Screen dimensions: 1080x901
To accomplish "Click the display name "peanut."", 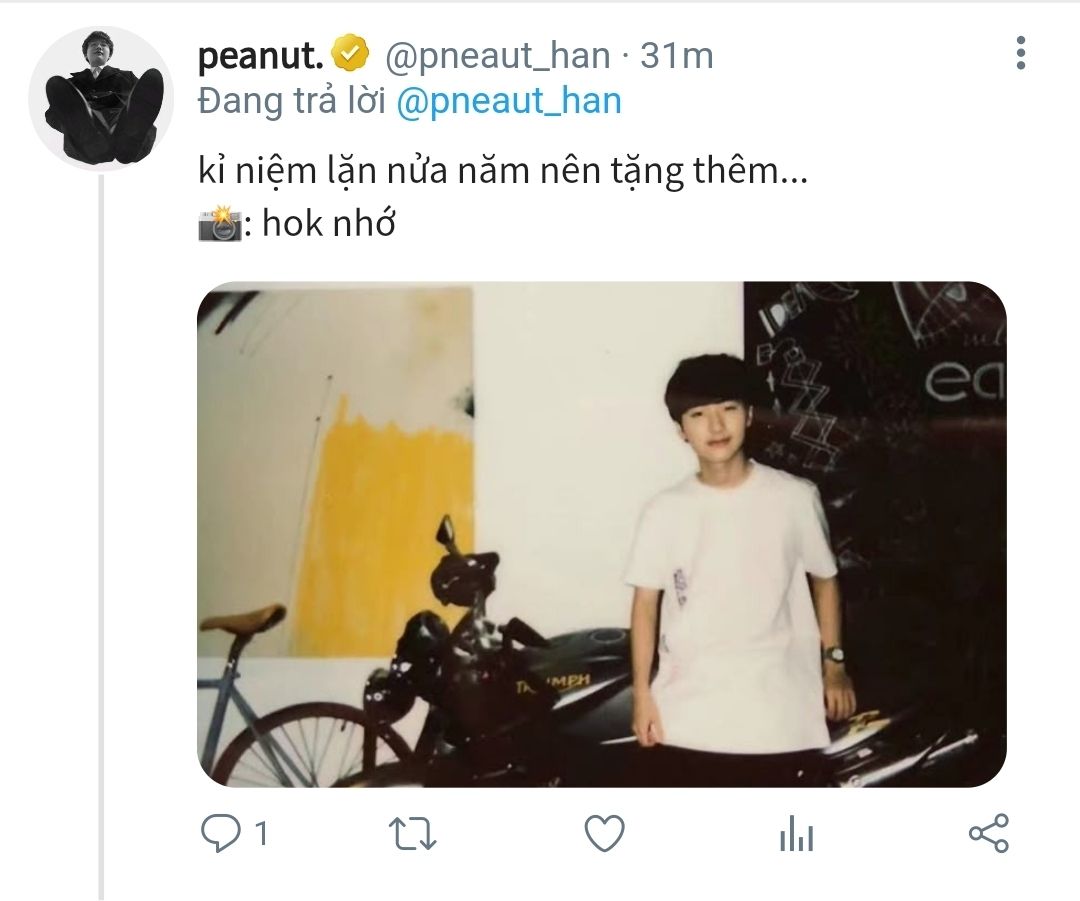I will pos(260,56).
